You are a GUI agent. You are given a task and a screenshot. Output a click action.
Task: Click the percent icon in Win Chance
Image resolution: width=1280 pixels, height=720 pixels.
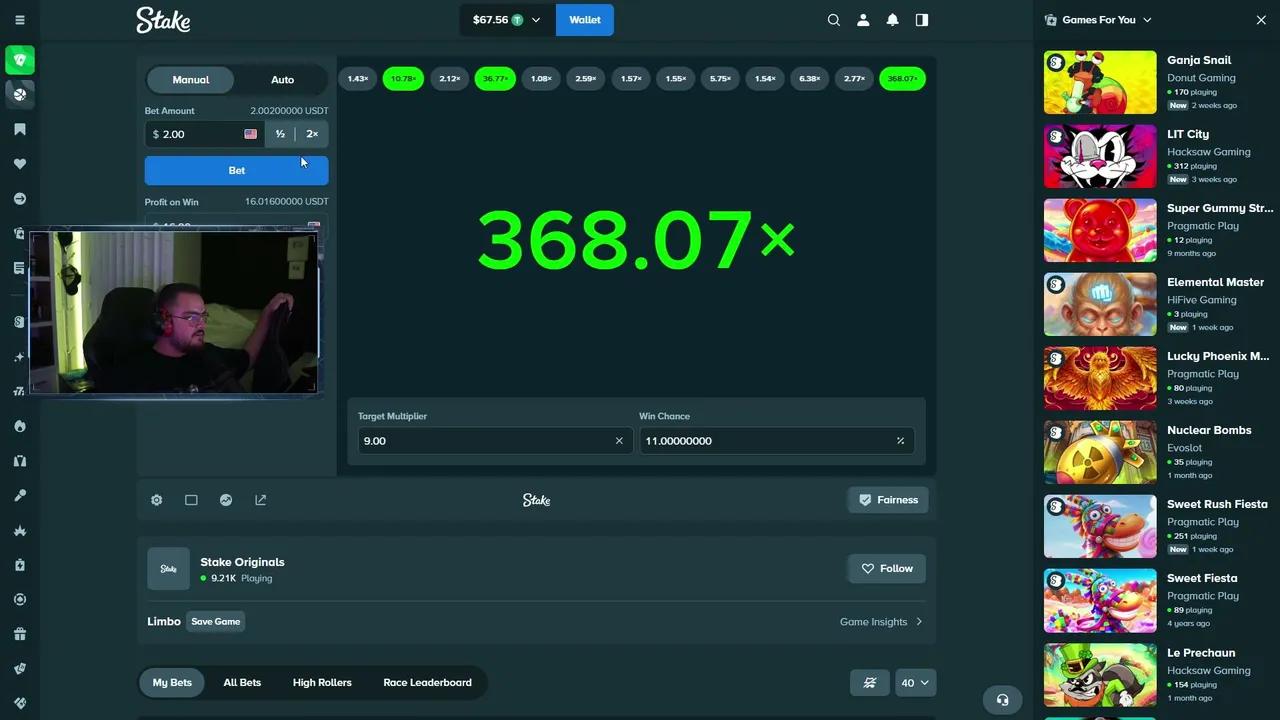coord(900,441)
